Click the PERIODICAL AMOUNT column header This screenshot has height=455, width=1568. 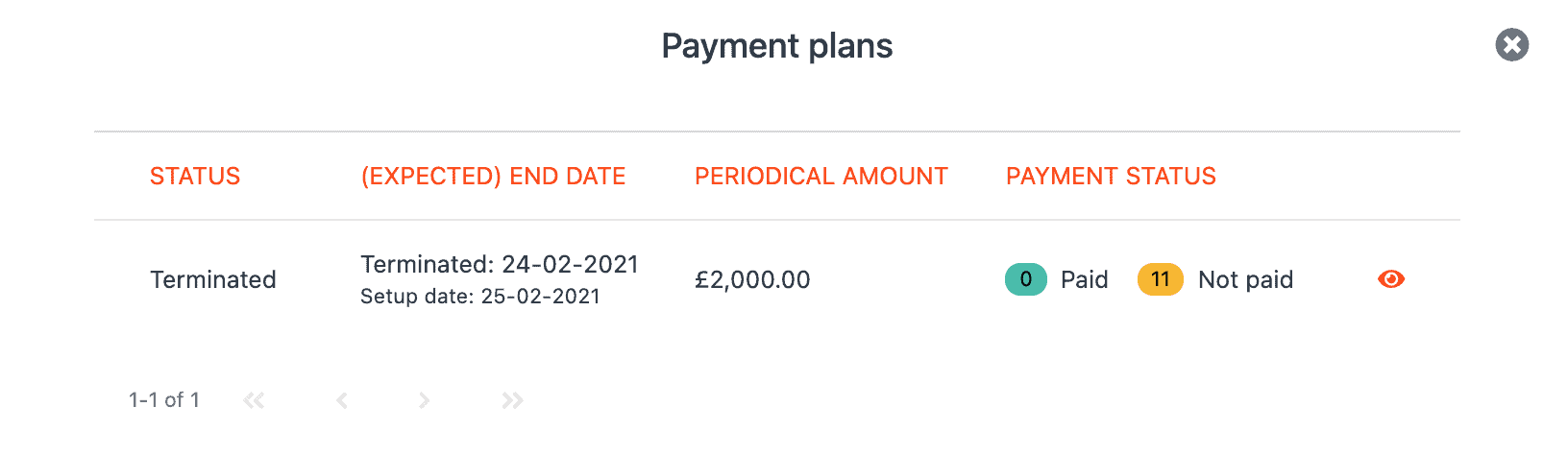point(821,176)
